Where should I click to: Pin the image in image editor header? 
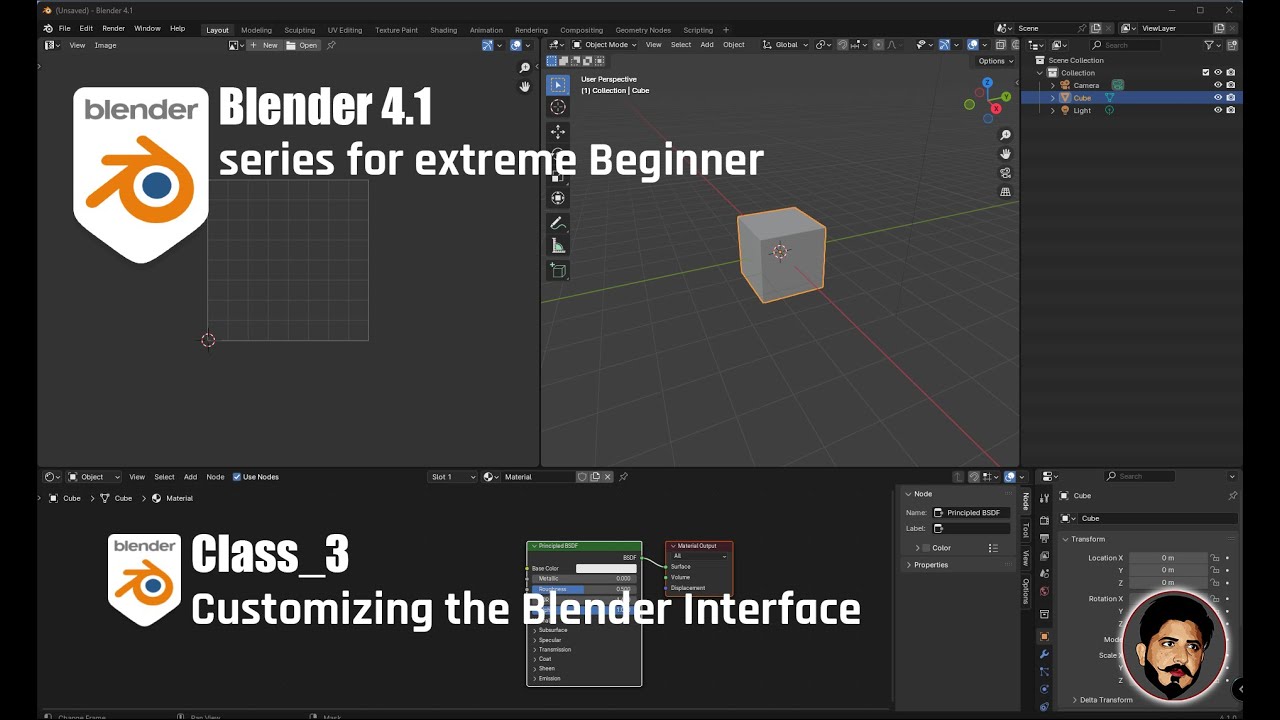click(331, 45)
